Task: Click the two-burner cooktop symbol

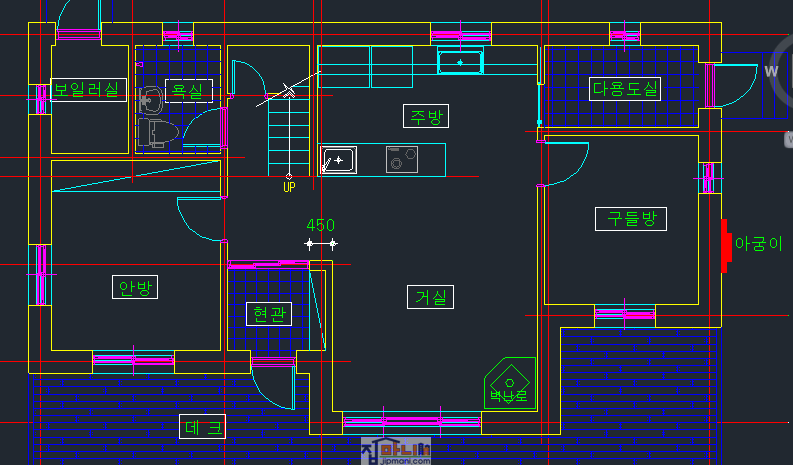Action: click(x=401, y=159)
